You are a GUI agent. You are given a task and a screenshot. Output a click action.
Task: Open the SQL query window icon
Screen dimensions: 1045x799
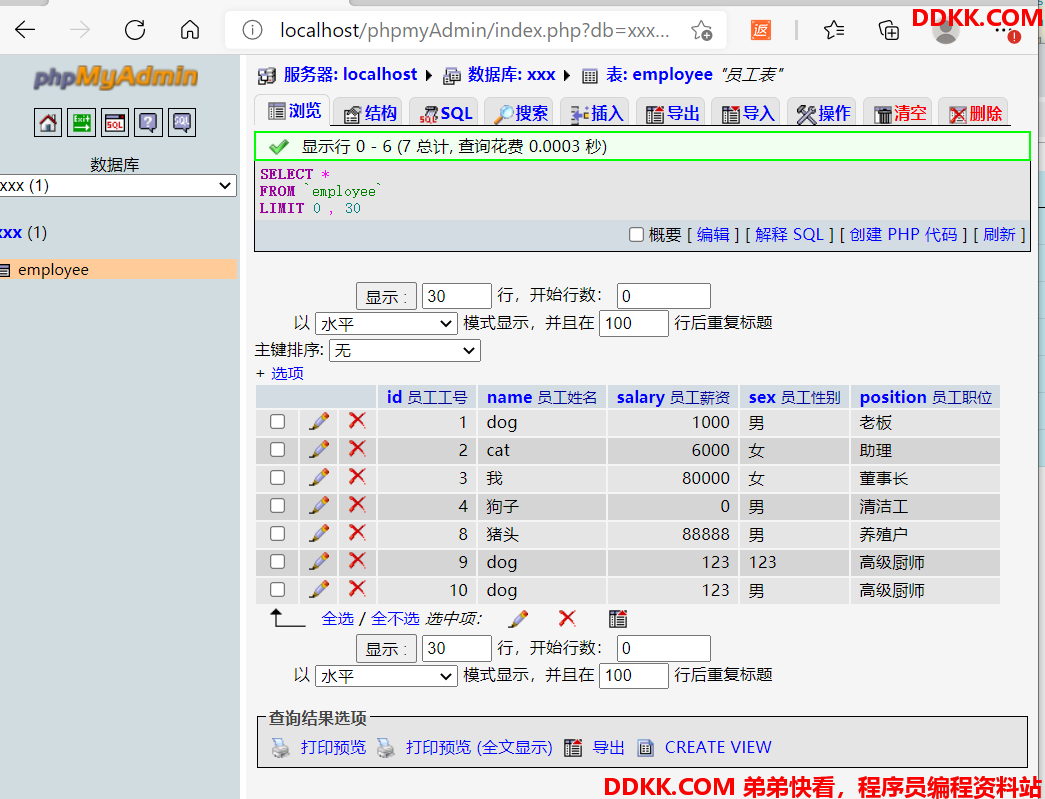115,123
